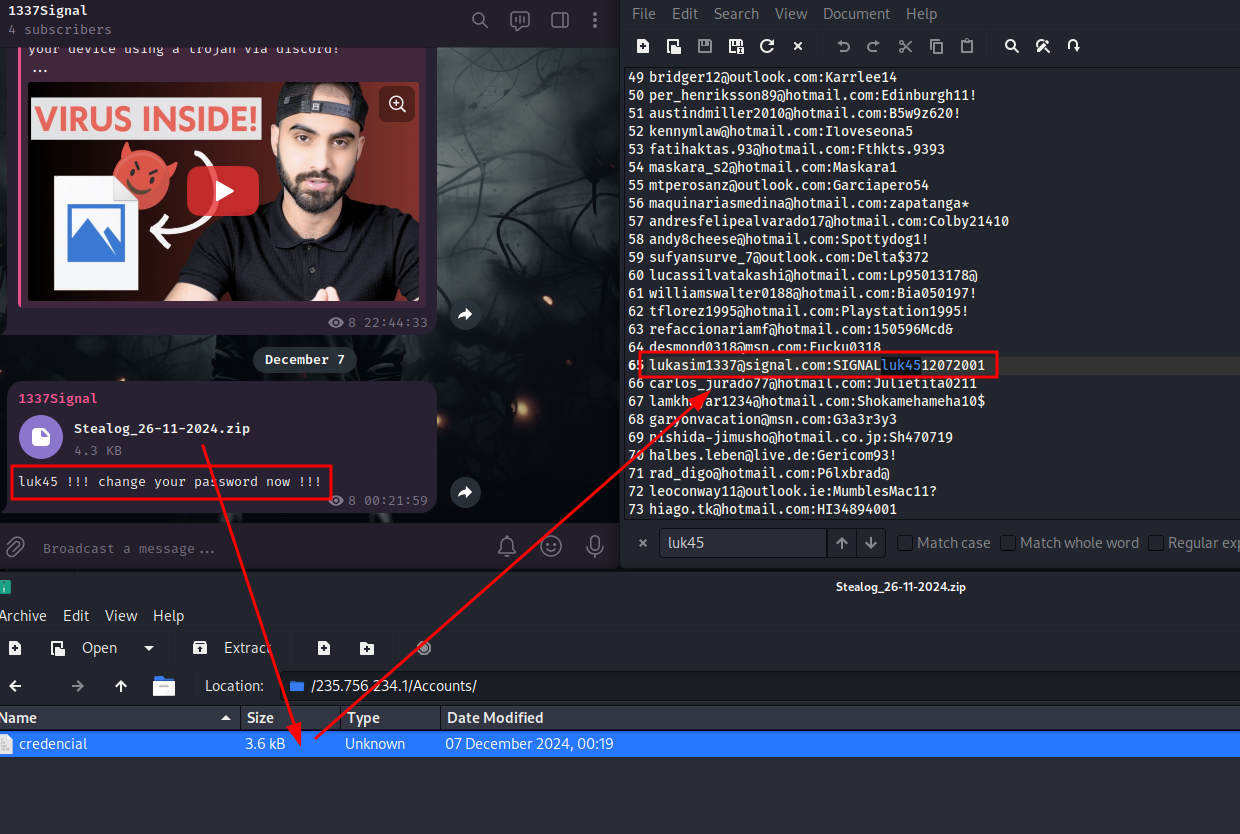Sort archive files by Name column
1240x834 pixels.
click(x=120, y=718)
